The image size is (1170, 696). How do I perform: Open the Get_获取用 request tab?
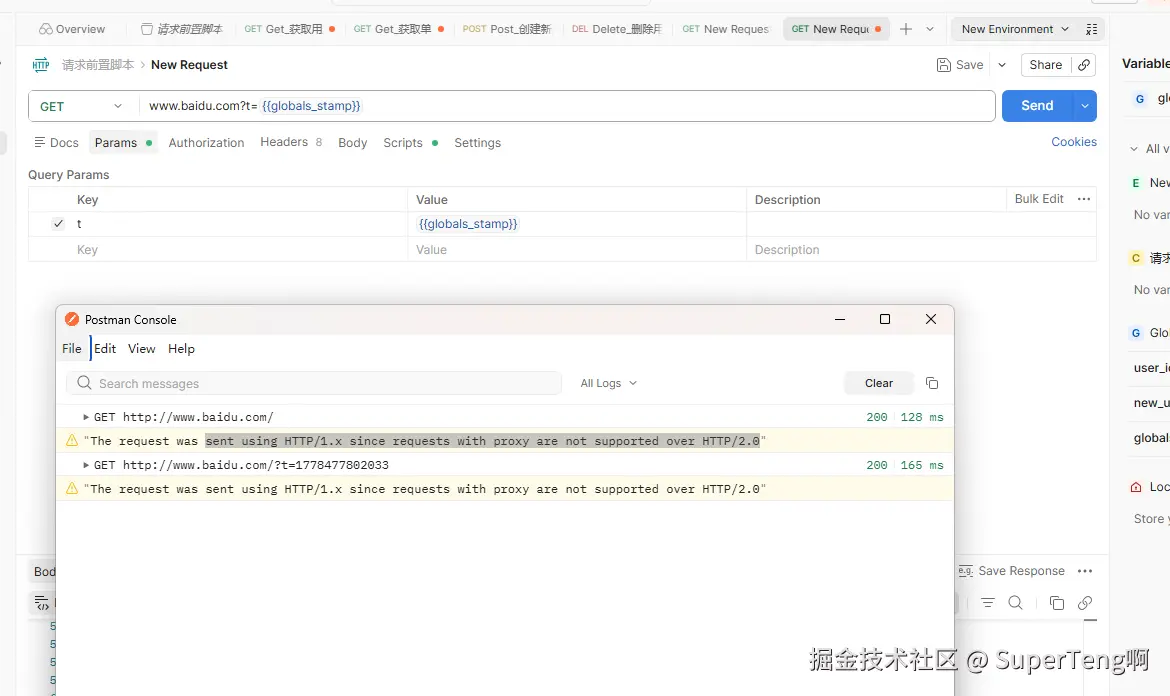pyautogui.click(x=290, y=29)
